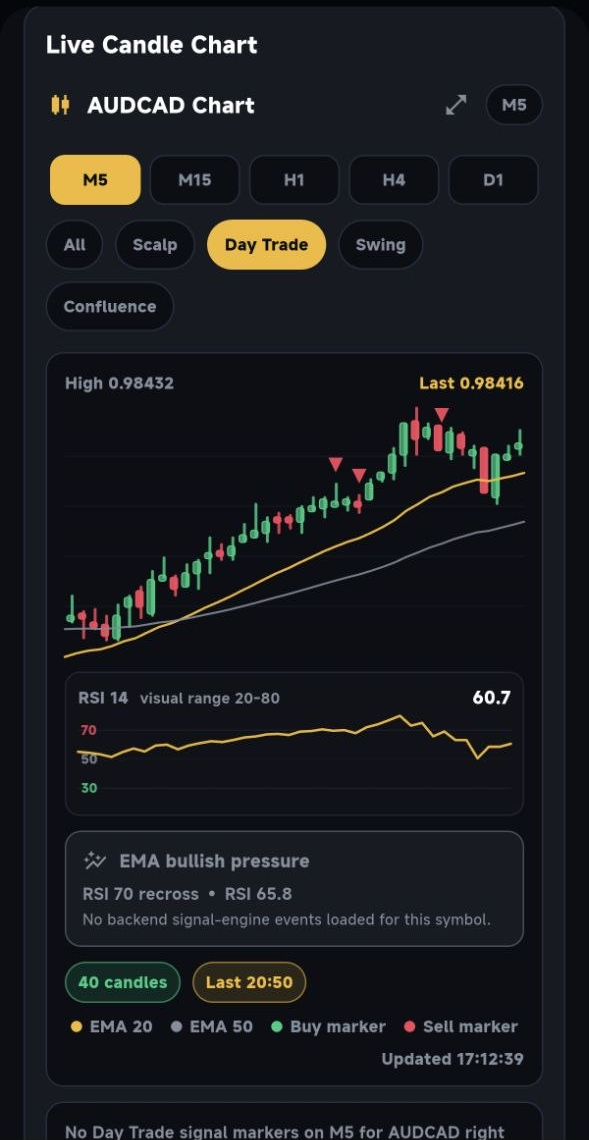
Task: Switch to the M15 timeframe
Action: [x=195, y=180]
